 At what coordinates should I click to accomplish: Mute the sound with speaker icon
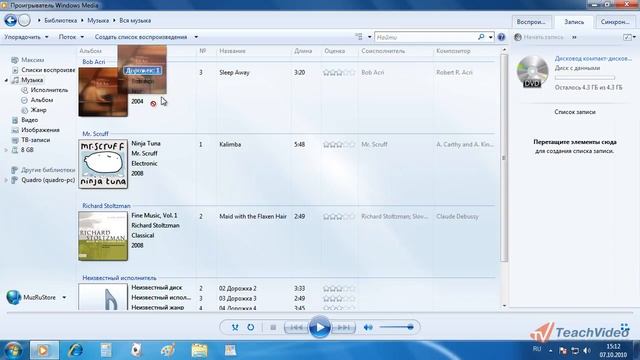click(368, 327)
